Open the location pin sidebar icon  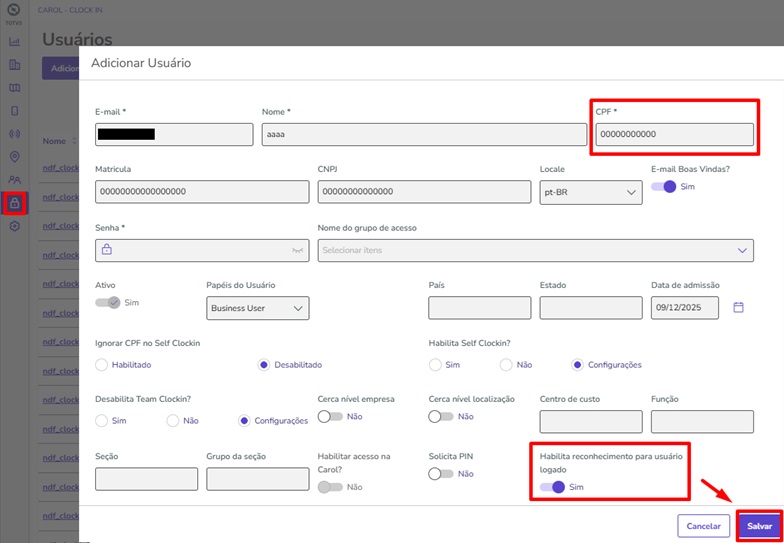(14, 157)
